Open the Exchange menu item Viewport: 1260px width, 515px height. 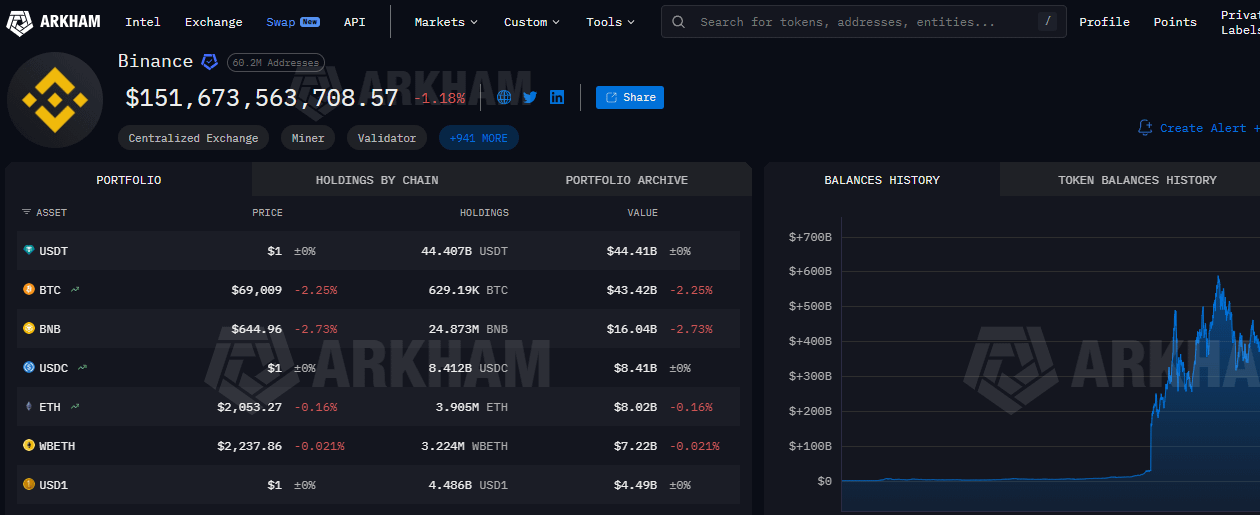pos(214,22)
